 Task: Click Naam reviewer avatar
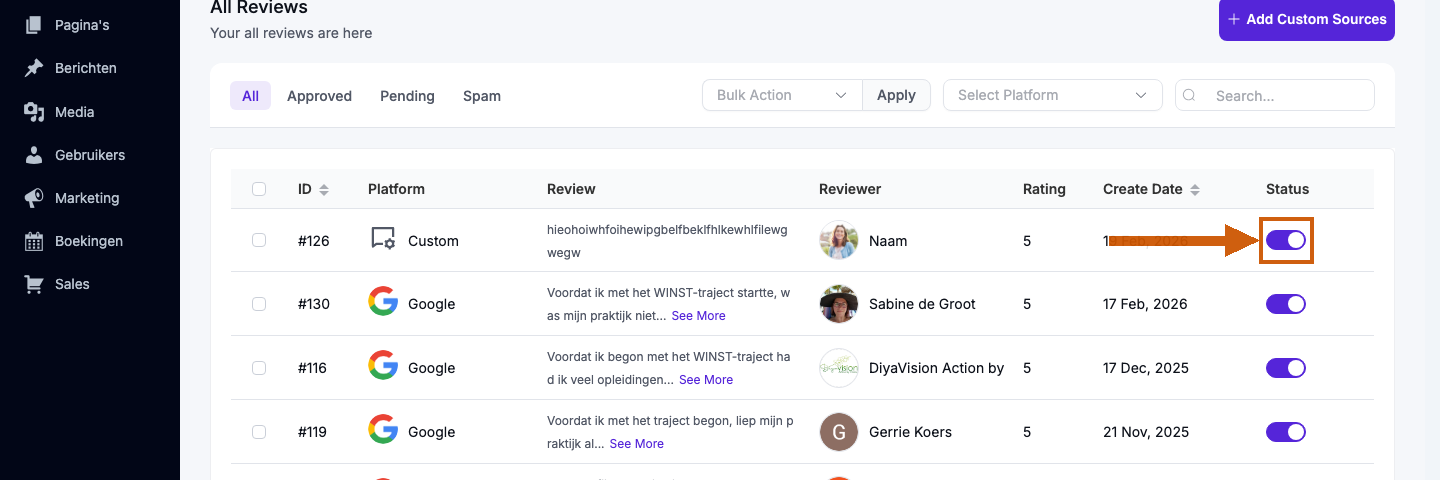pyautogui.click(x=838, y=240)
